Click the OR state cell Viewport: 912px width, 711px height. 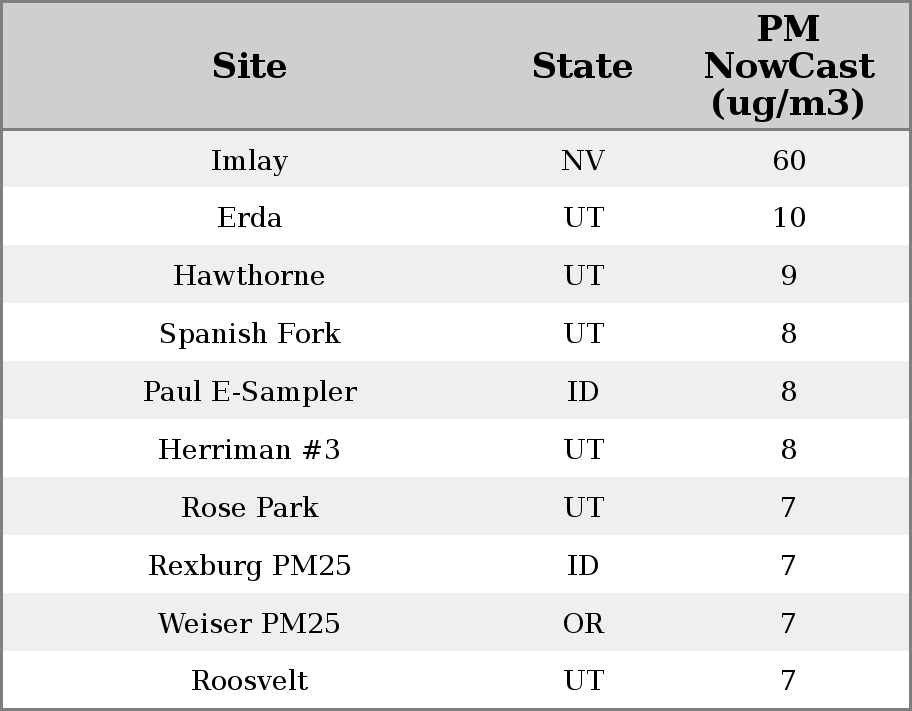582,624
